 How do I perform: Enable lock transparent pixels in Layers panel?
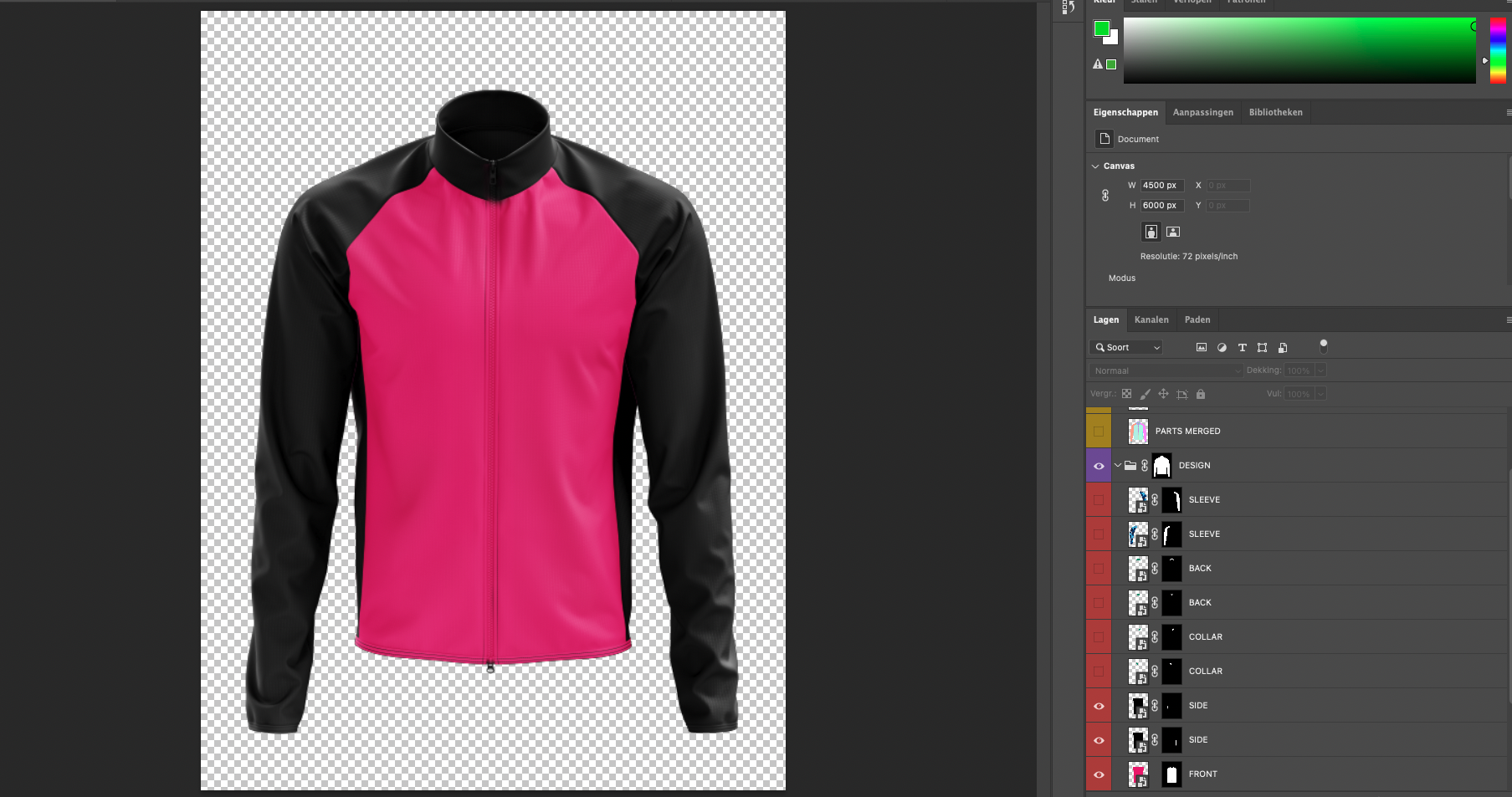(x=1127, y=394)
